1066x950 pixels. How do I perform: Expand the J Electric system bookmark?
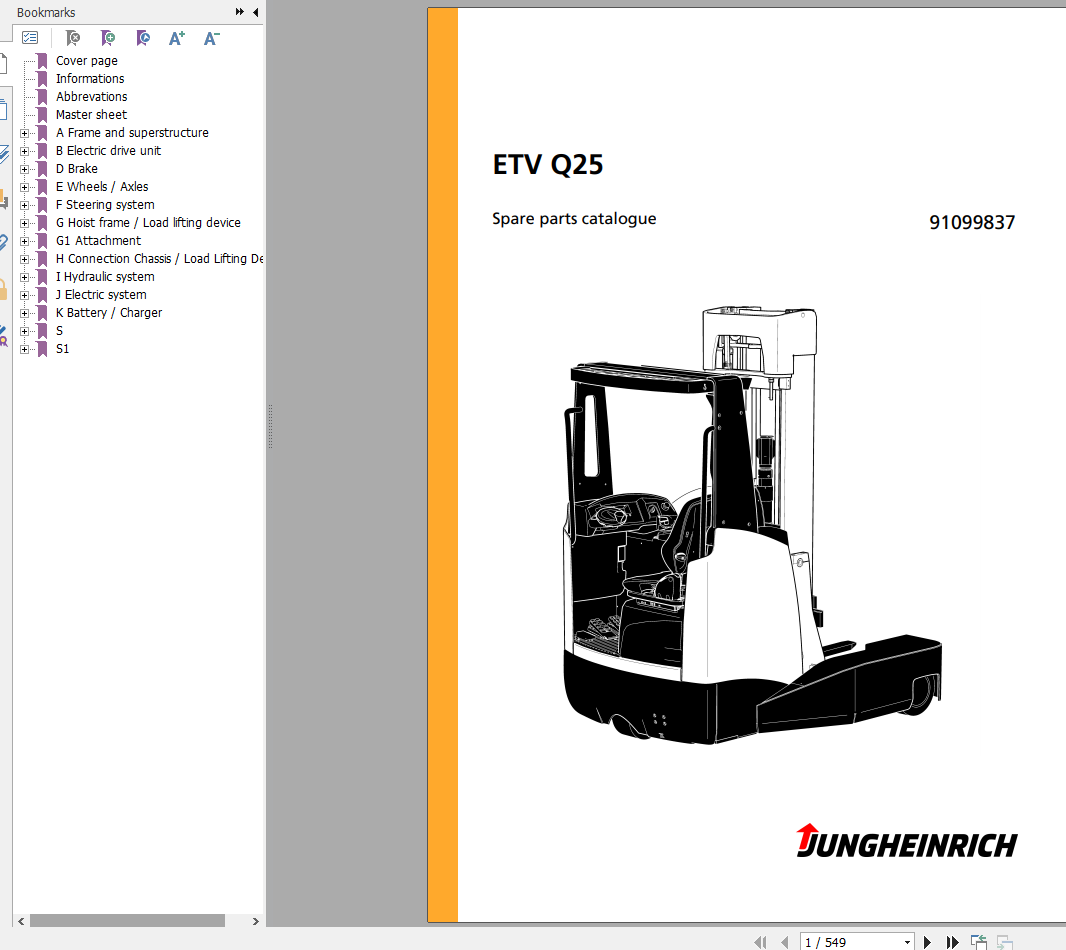24,295
